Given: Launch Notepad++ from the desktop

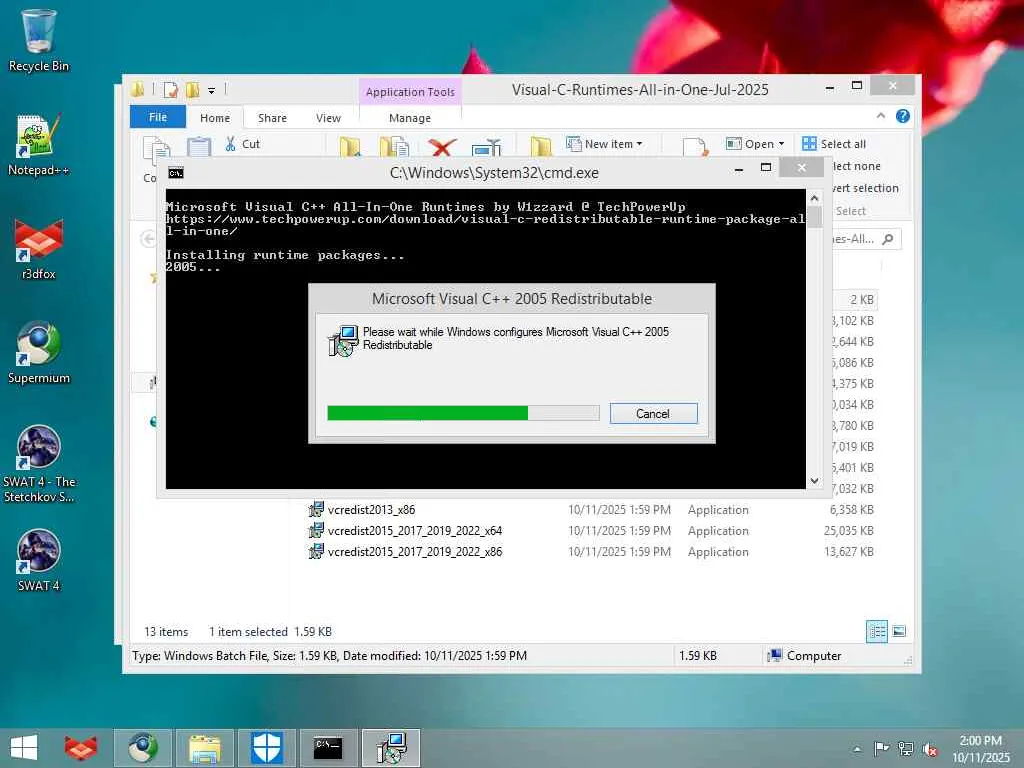Looking at the screenshot, I should pyautogui.click(x=39, y=145).
